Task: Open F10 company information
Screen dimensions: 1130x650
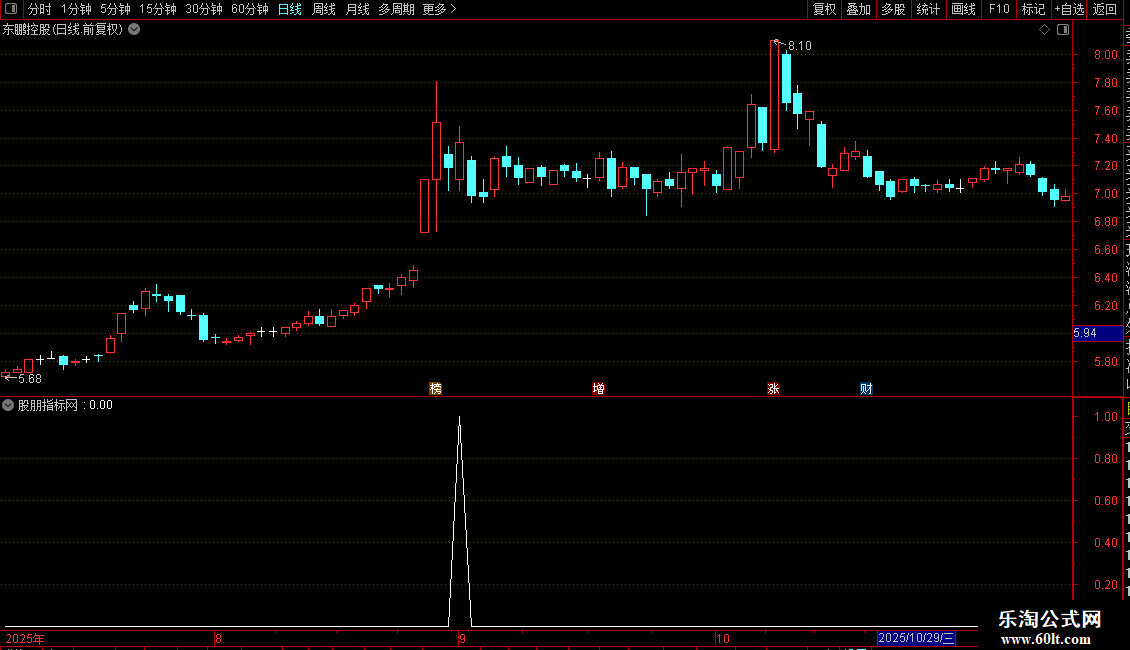Action: pos(999,9)
